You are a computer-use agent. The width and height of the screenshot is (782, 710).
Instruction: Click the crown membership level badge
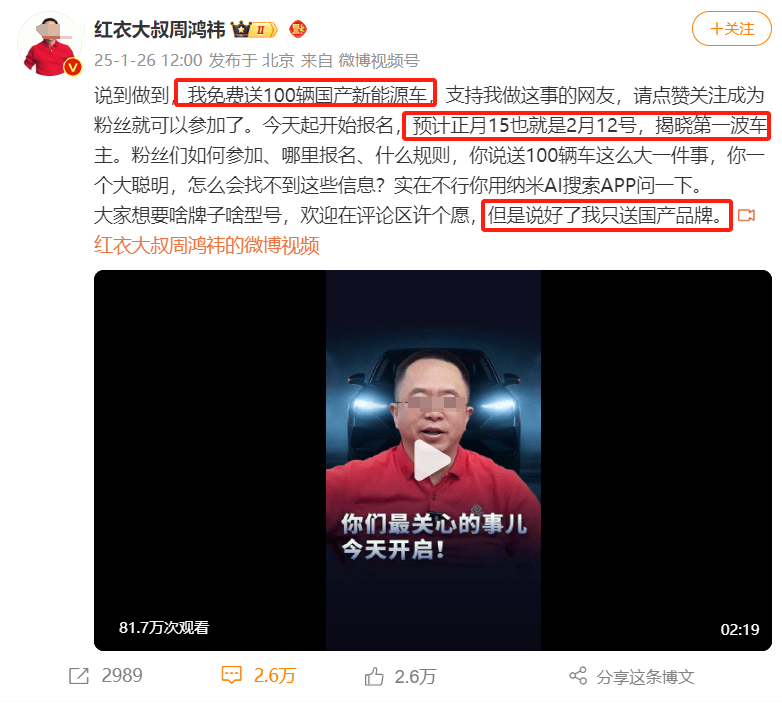[x=254, y=29]
